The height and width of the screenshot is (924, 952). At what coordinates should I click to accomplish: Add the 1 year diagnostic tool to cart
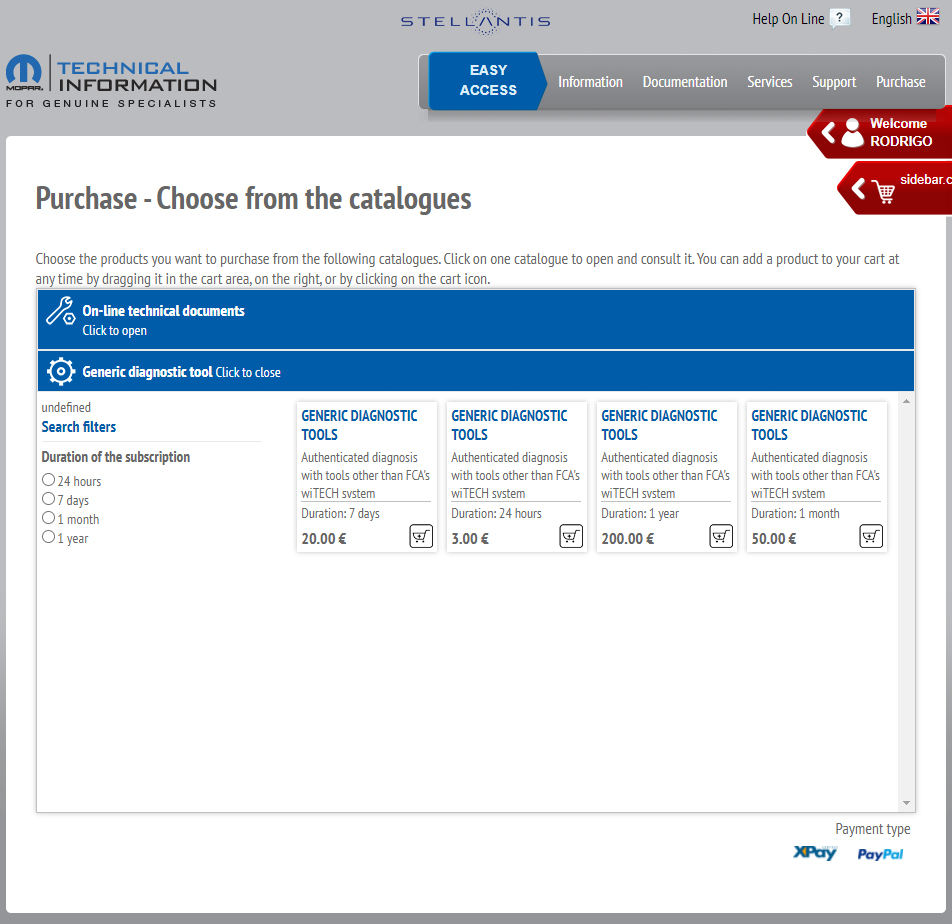[721, 536]
